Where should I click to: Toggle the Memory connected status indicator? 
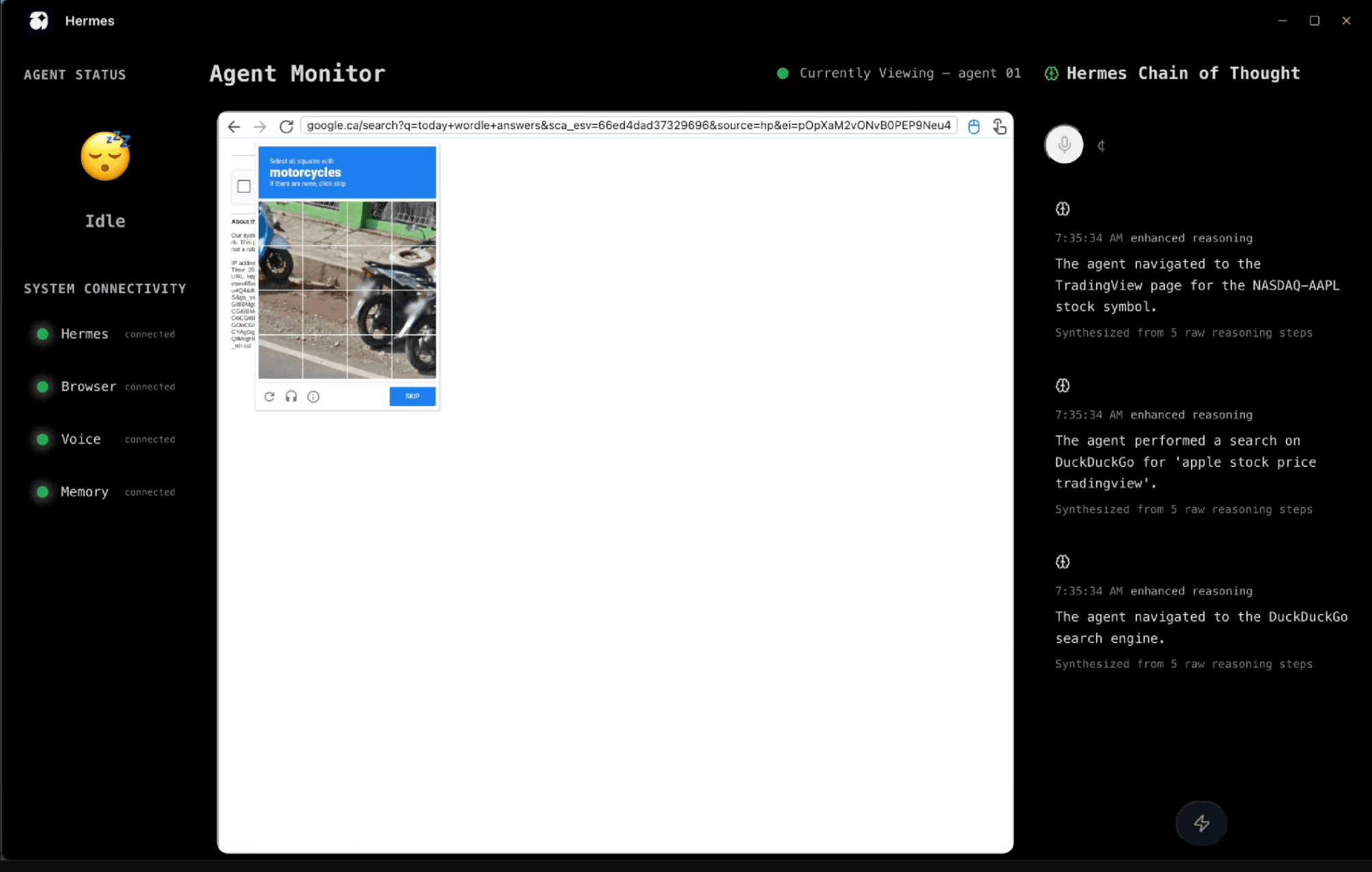pos(42,492)
